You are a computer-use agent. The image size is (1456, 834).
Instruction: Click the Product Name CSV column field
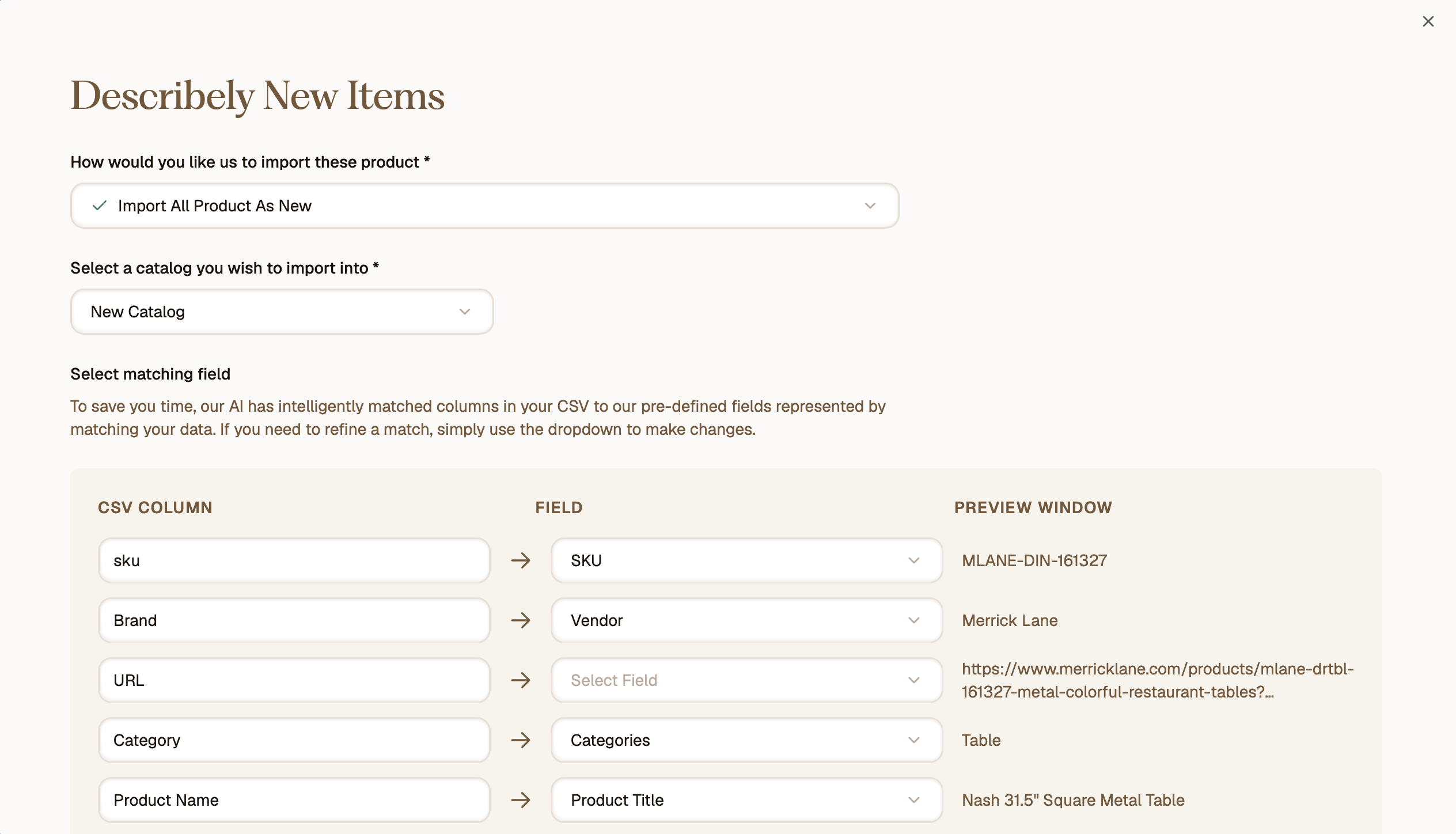(x=294, y=800)
